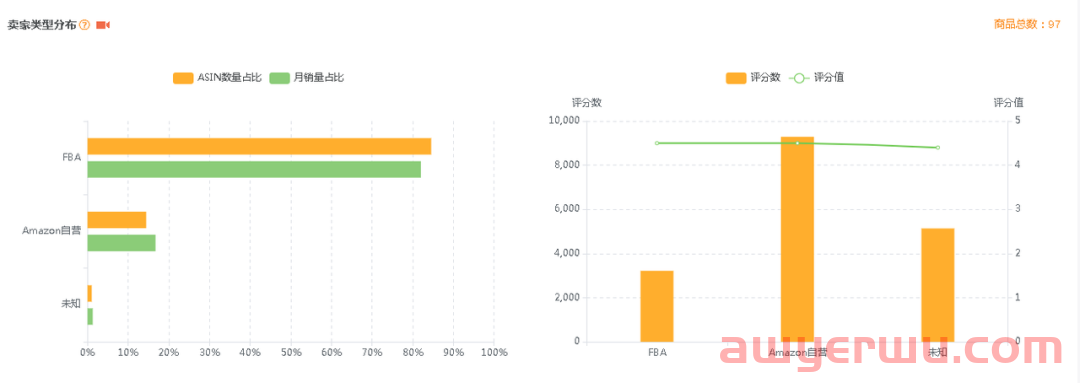This screenshot has width=1080, height=383.
Task: Open the video tutorial camera icon
Action: [103, 25]
